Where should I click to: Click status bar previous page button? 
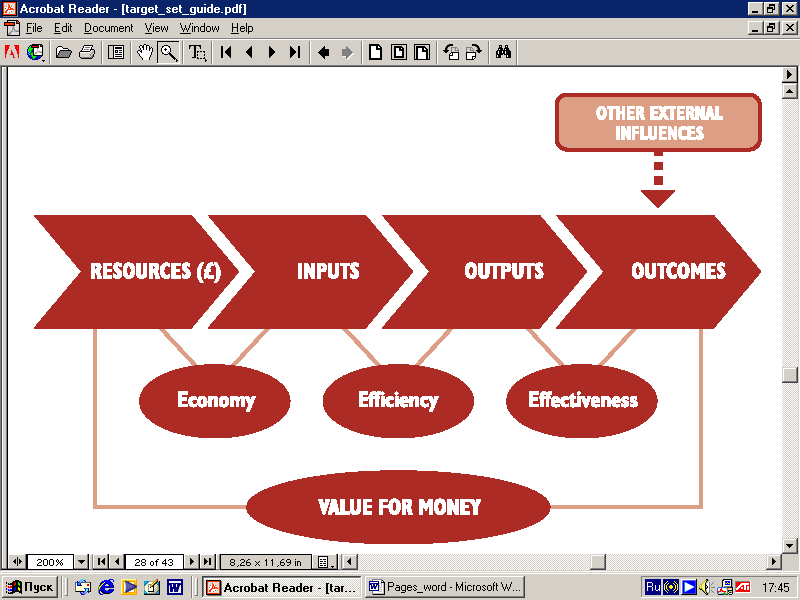(x=117, y=562)
